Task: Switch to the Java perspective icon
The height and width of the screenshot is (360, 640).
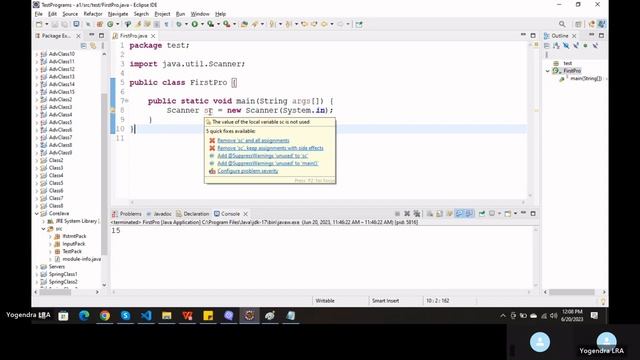Action: pos(601,24)
